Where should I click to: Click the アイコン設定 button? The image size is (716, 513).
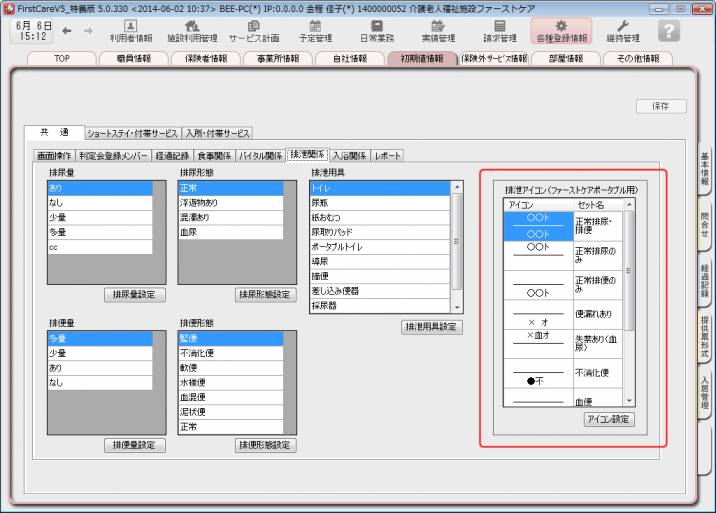[x=609, y=419]
